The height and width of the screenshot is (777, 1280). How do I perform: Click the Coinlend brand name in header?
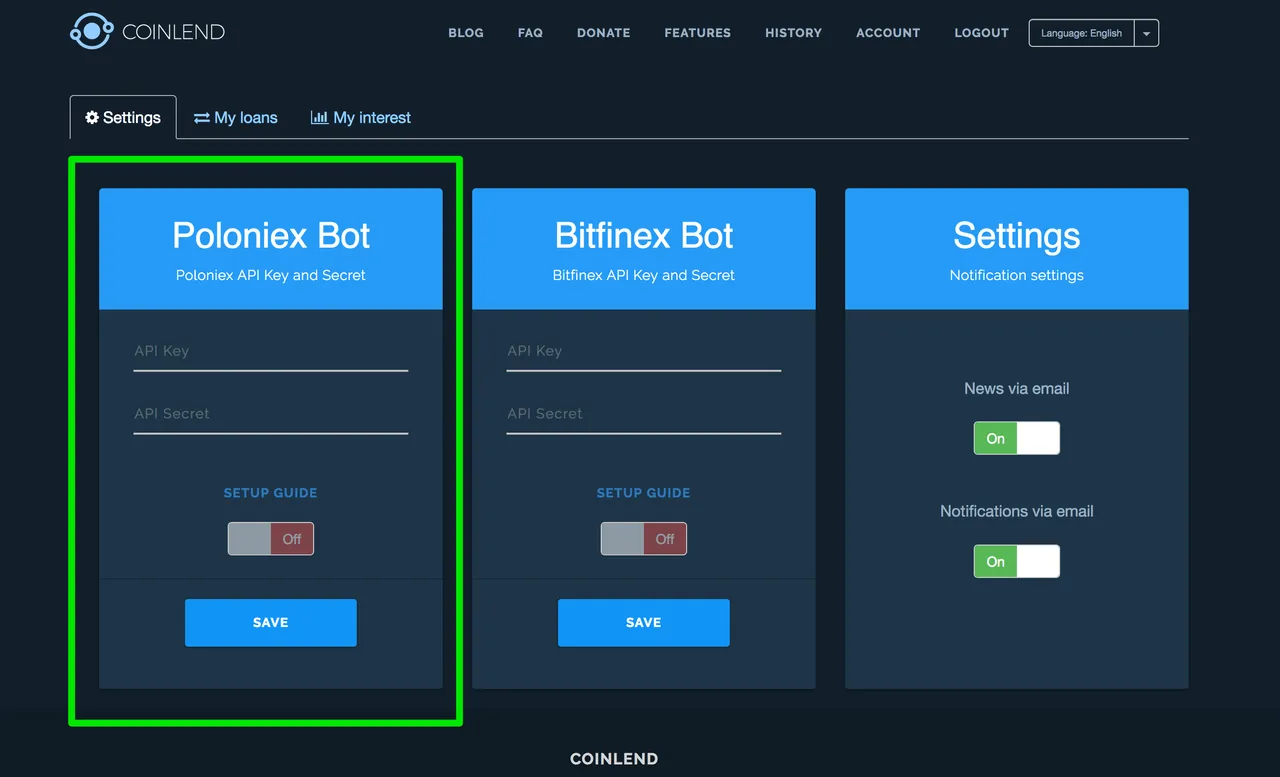pos(173,32)
